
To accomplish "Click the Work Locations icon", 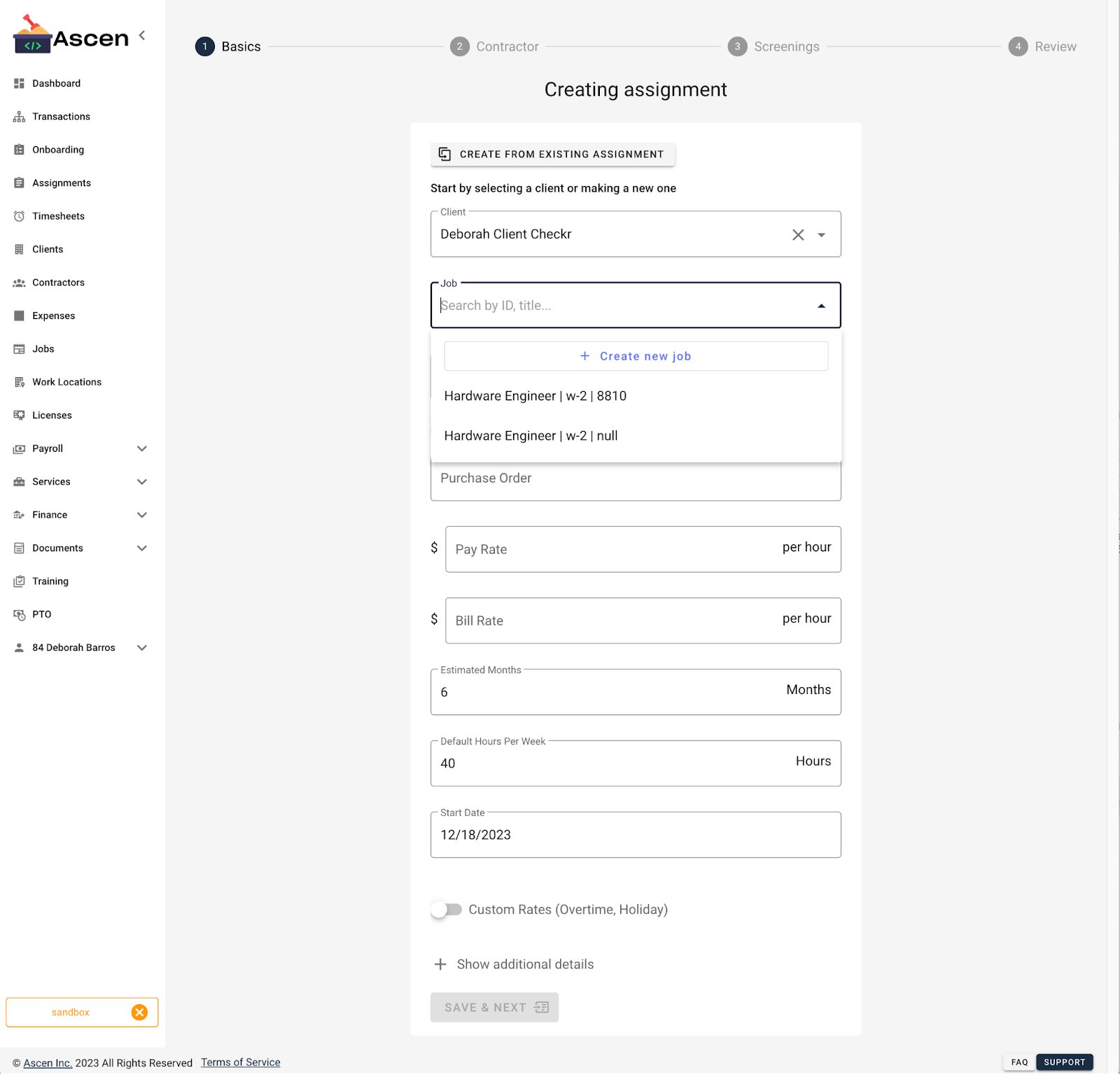I will pos(19,382).
